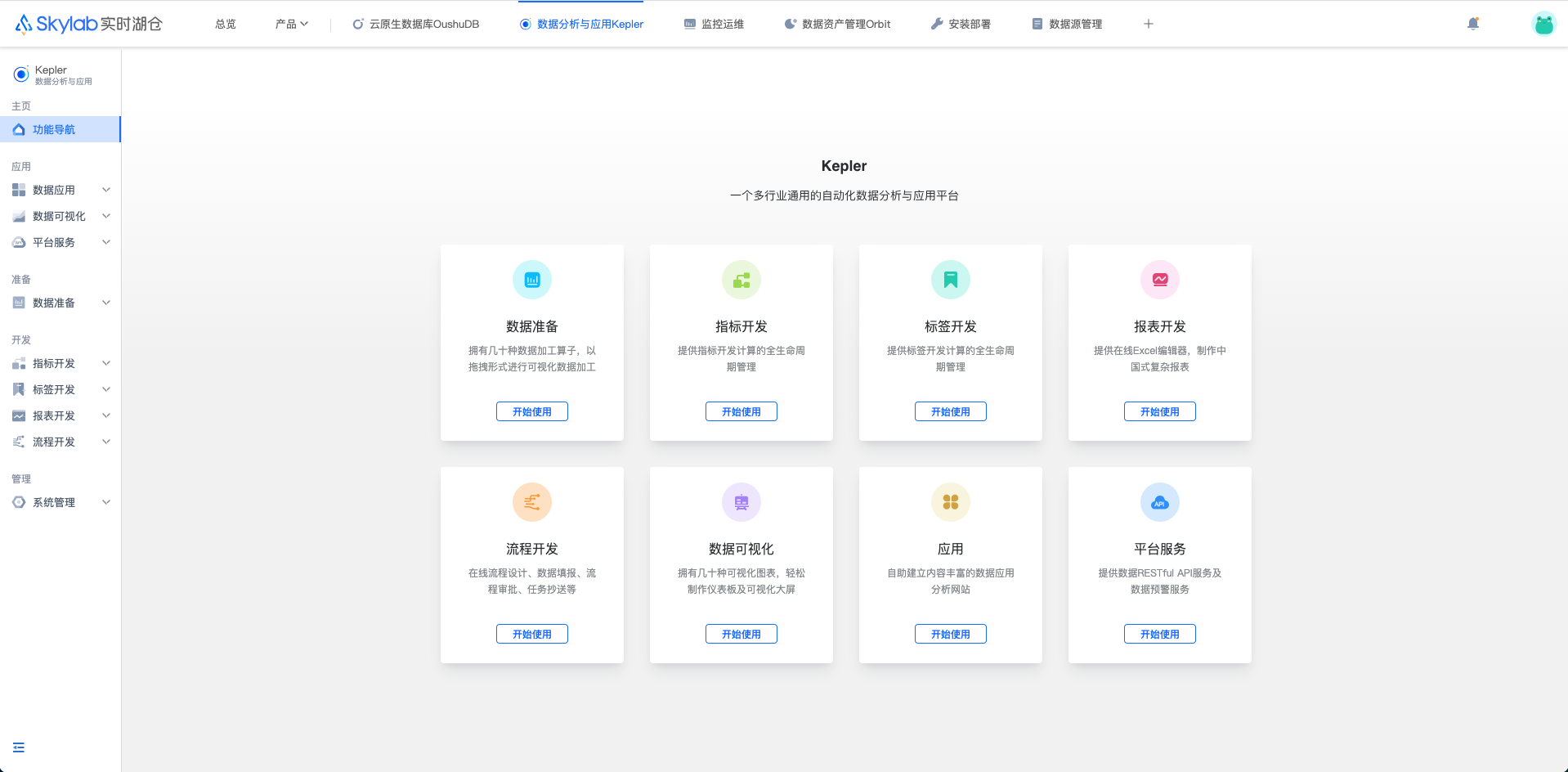
Task: Collapse the sidebar using the bottom menu icon
Action: (19, 747)
